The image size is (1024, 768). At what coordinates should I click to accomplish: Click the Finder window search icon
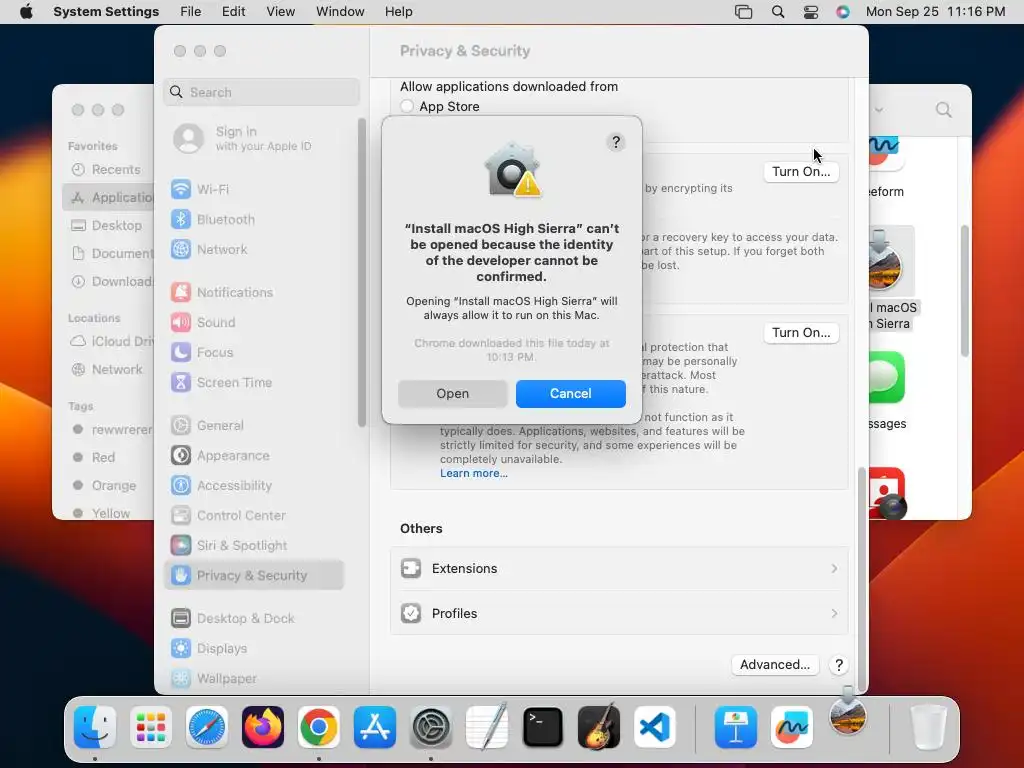point(943,110)
